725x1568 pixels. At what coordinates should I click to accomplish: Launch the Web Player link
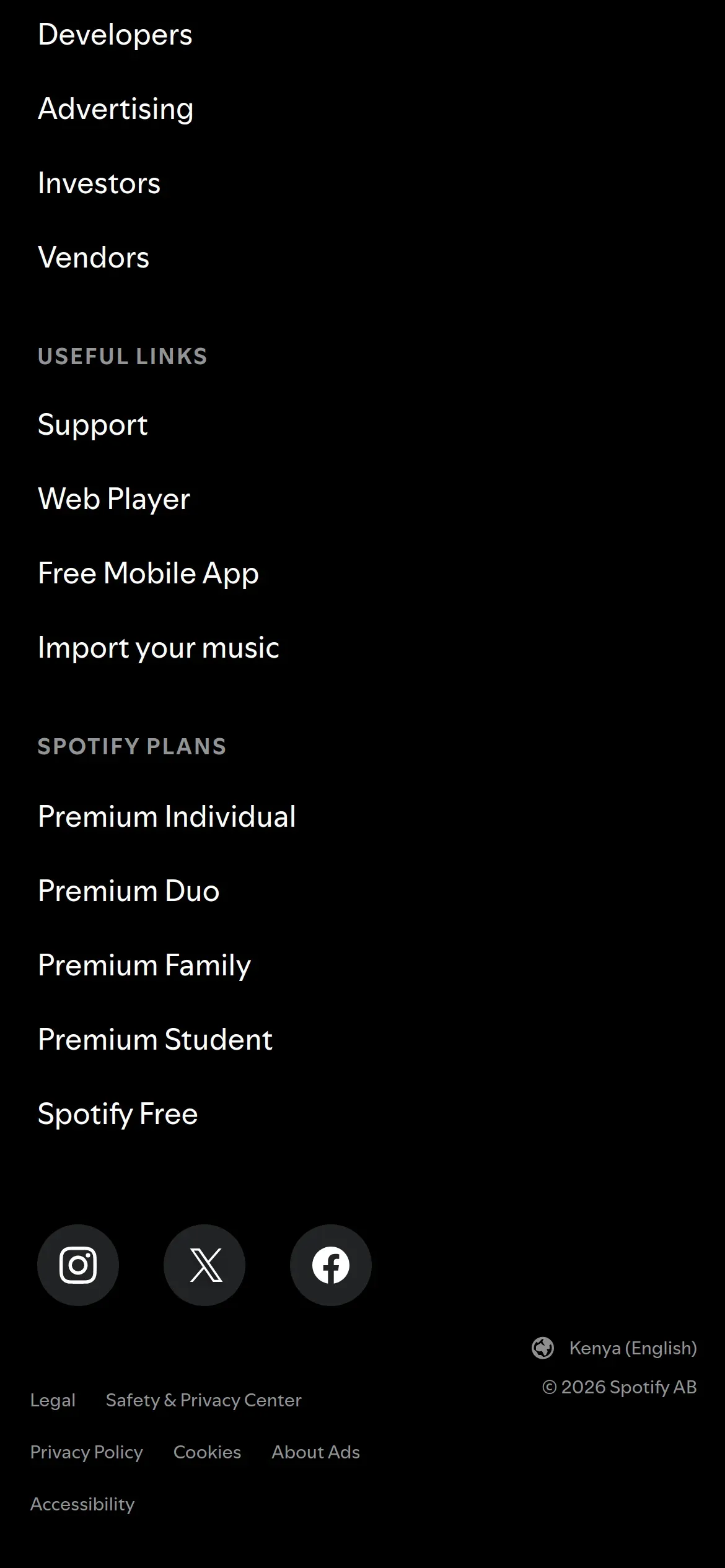pos(114,499)
